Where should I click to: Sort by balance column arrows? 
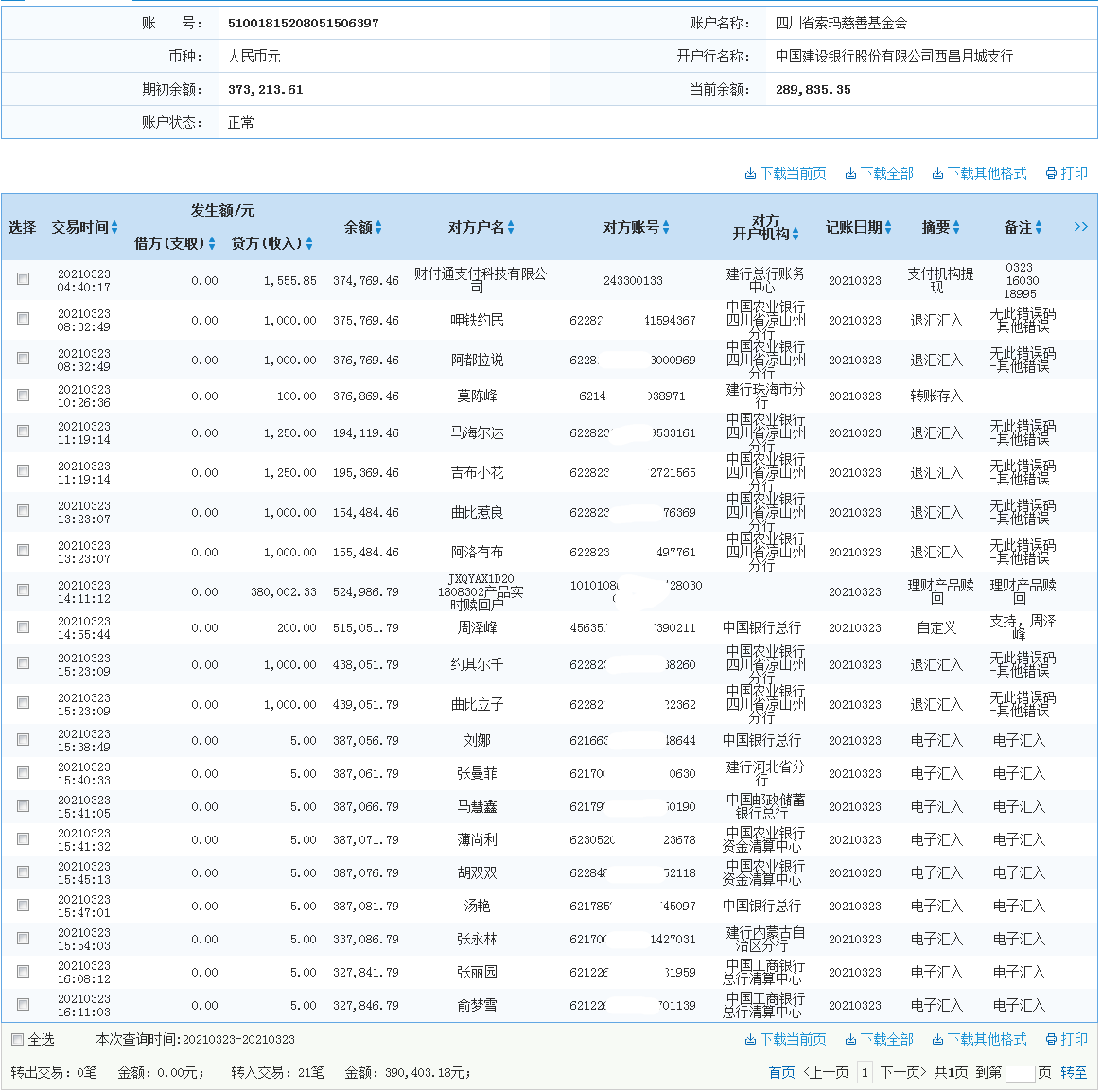pos(378,228)
